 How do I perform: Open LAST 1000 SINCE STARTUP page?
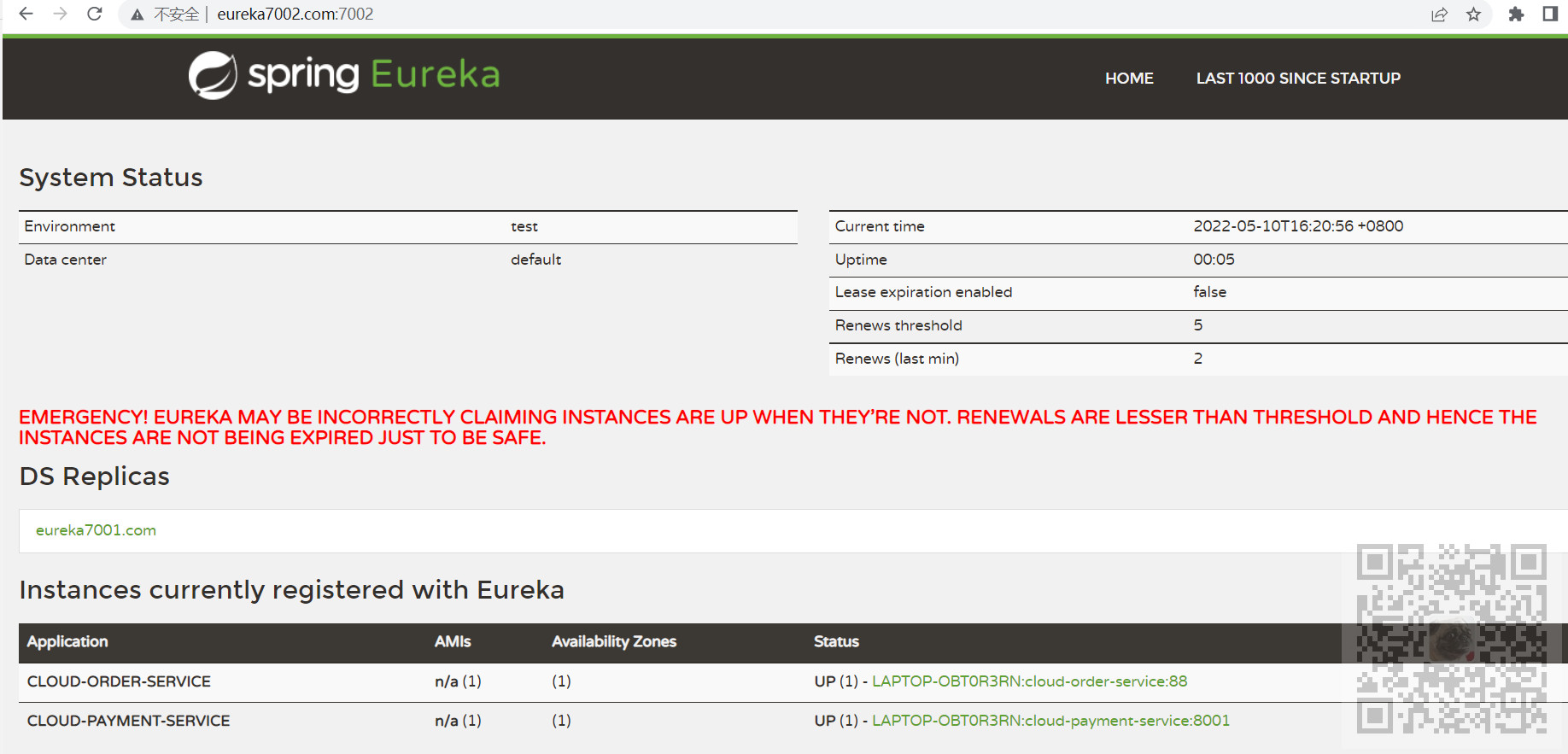(x=1298, y=78)
